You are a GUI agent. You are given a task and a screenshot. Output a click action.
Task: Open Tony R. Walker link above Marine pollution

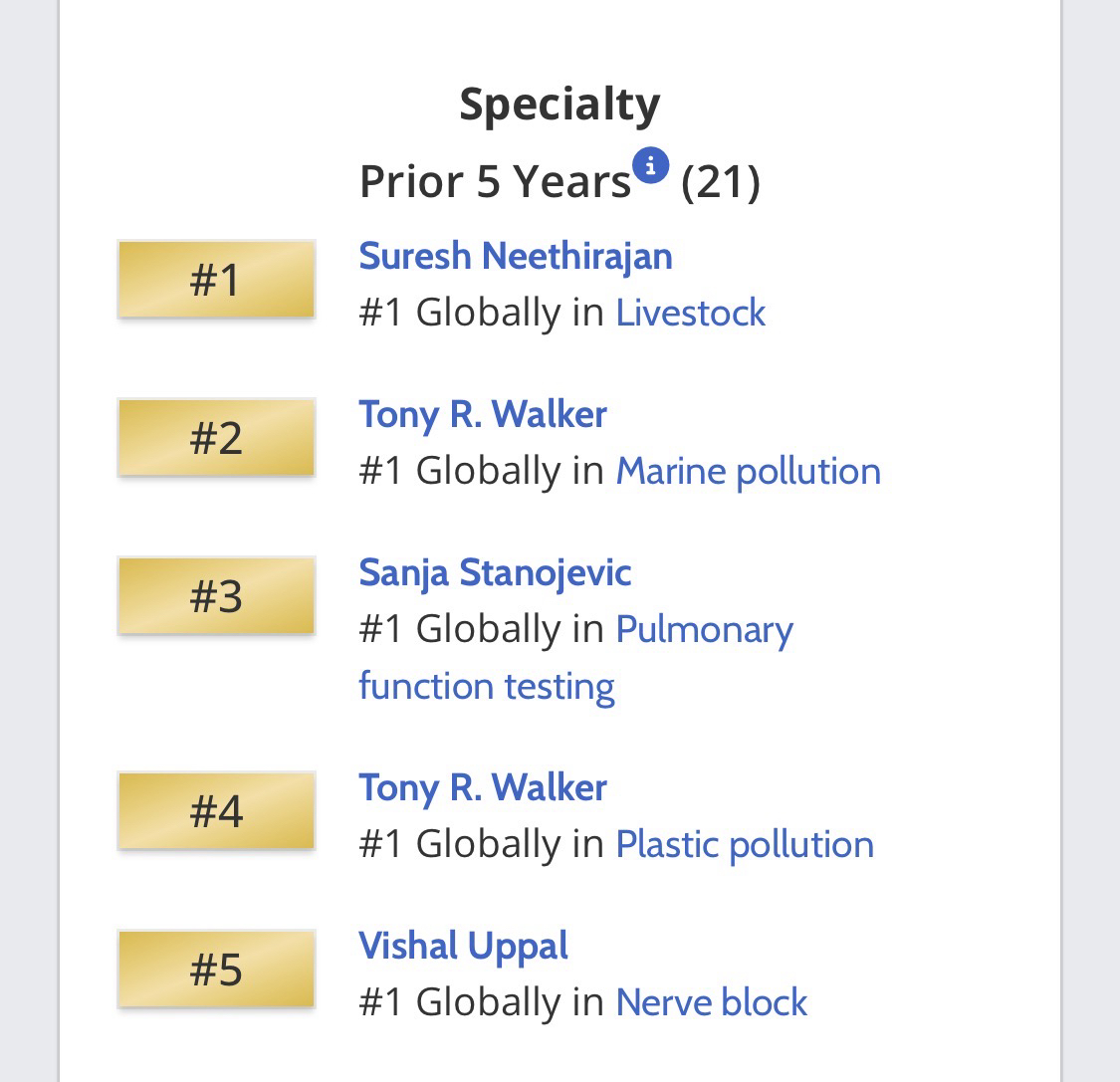click(482, 414)
